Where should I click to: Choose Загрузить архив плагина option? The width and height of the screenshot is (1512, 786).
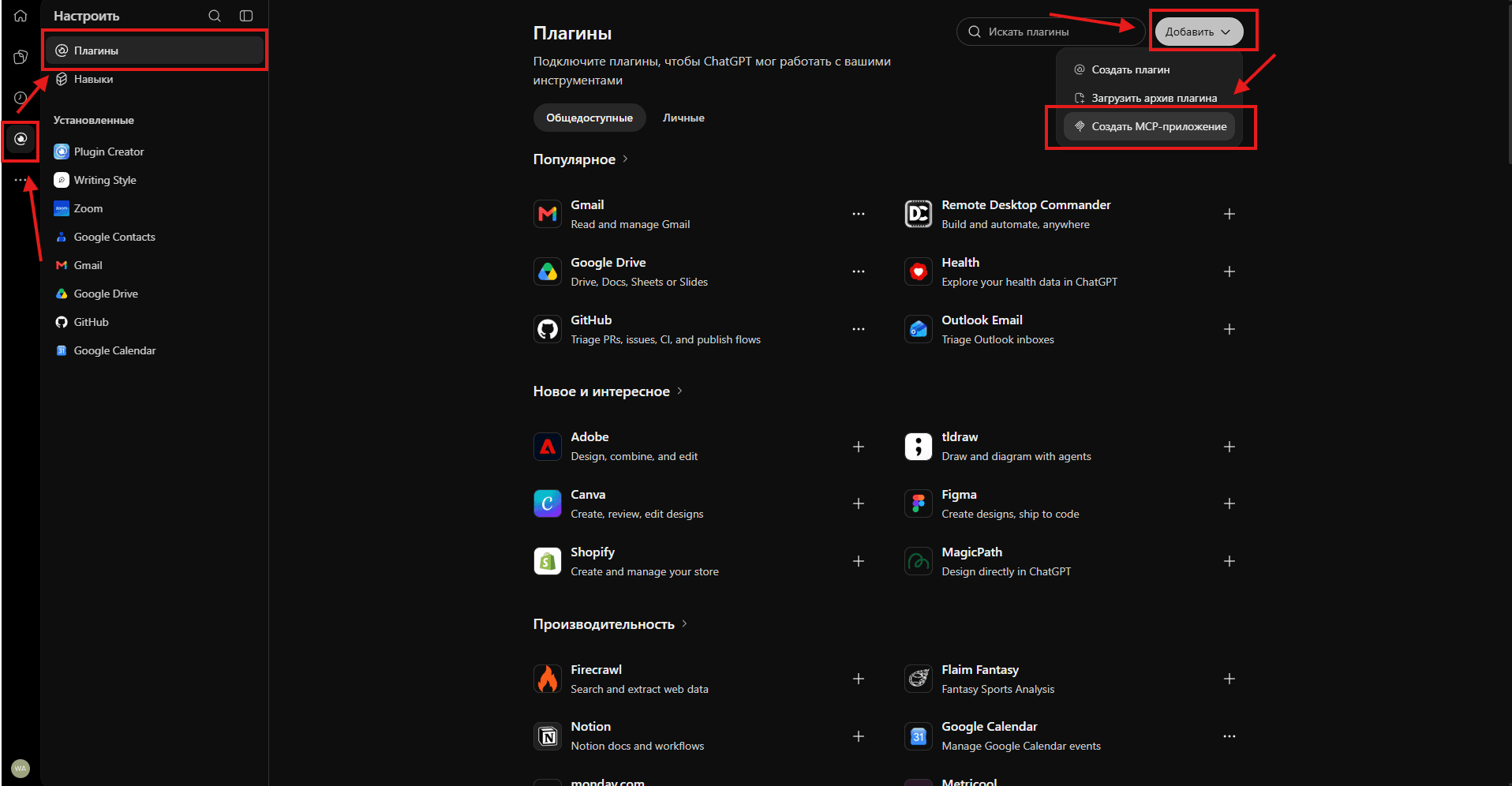coord(1149,98)
